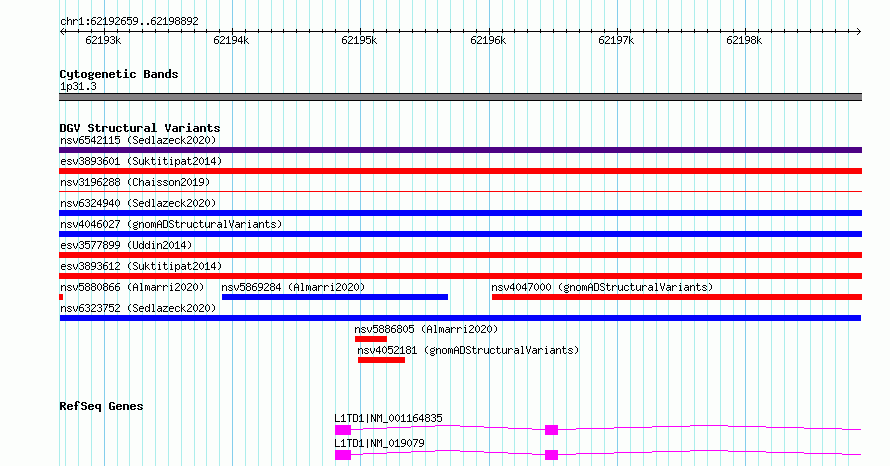Click the red esv3893601 variant bar
The height and width of the screenshot is (466, 890).
pos(460,171)
